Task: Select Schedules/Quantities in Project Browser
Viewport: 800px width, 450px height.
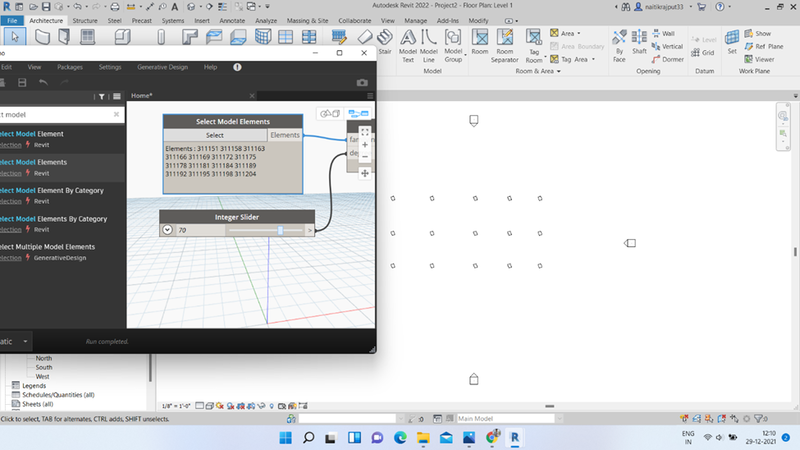Action: click(58, 395)
